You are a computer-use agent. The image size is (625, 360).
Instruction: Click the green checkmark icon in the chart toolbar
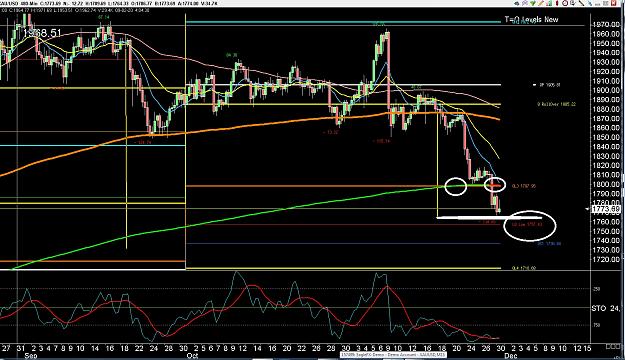[x=533, y=3]
